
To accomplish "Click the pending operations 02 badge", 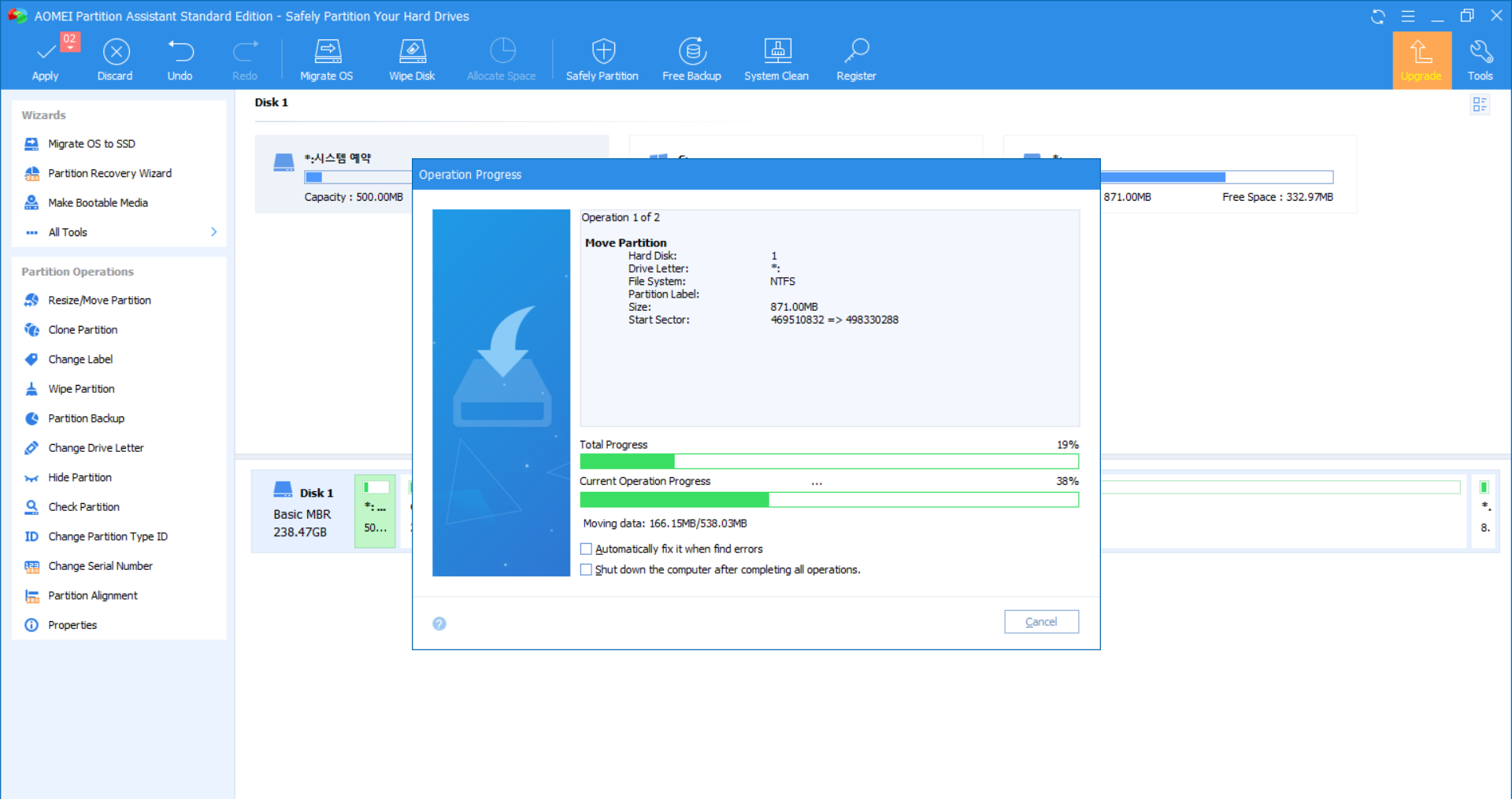I will click(x=70, y=40).
